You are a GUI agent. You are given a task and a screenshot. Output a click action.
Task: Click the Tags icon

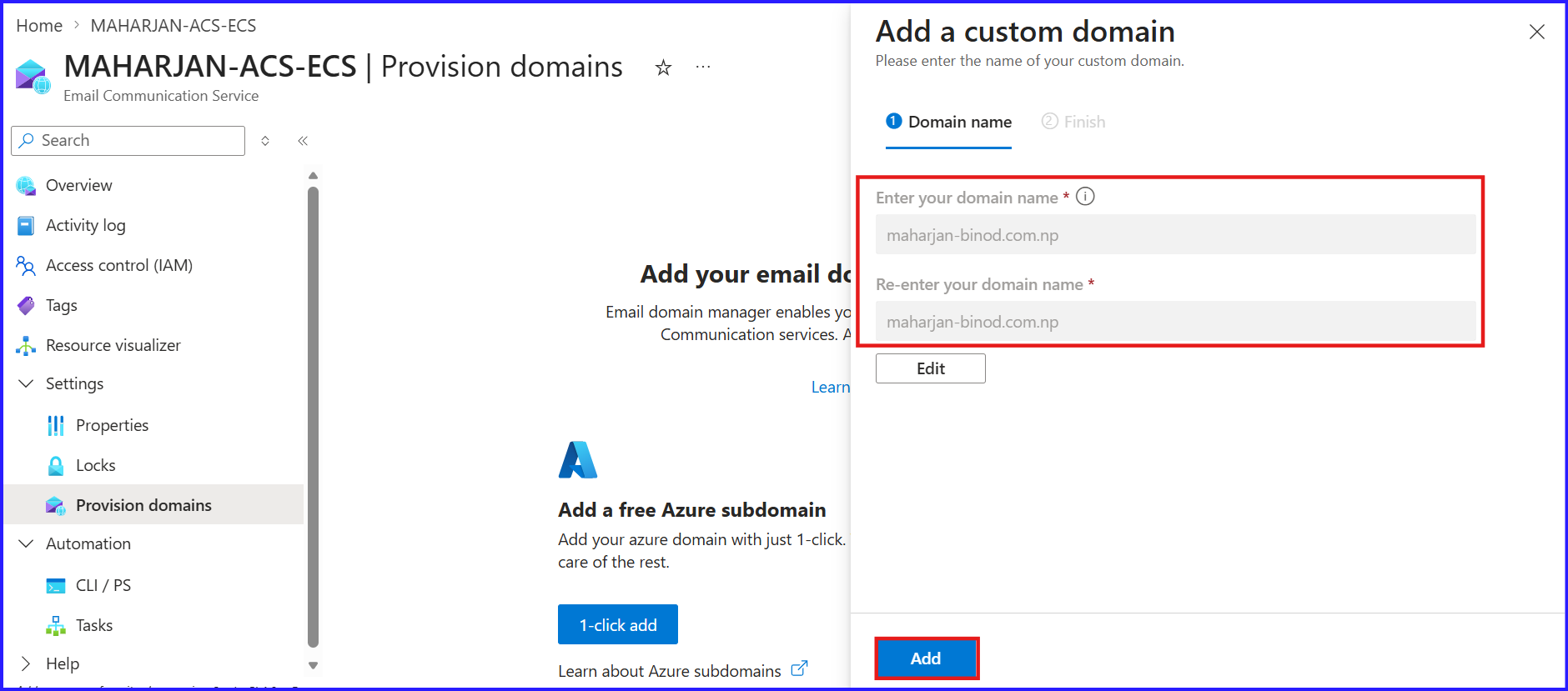pos(26,306)
